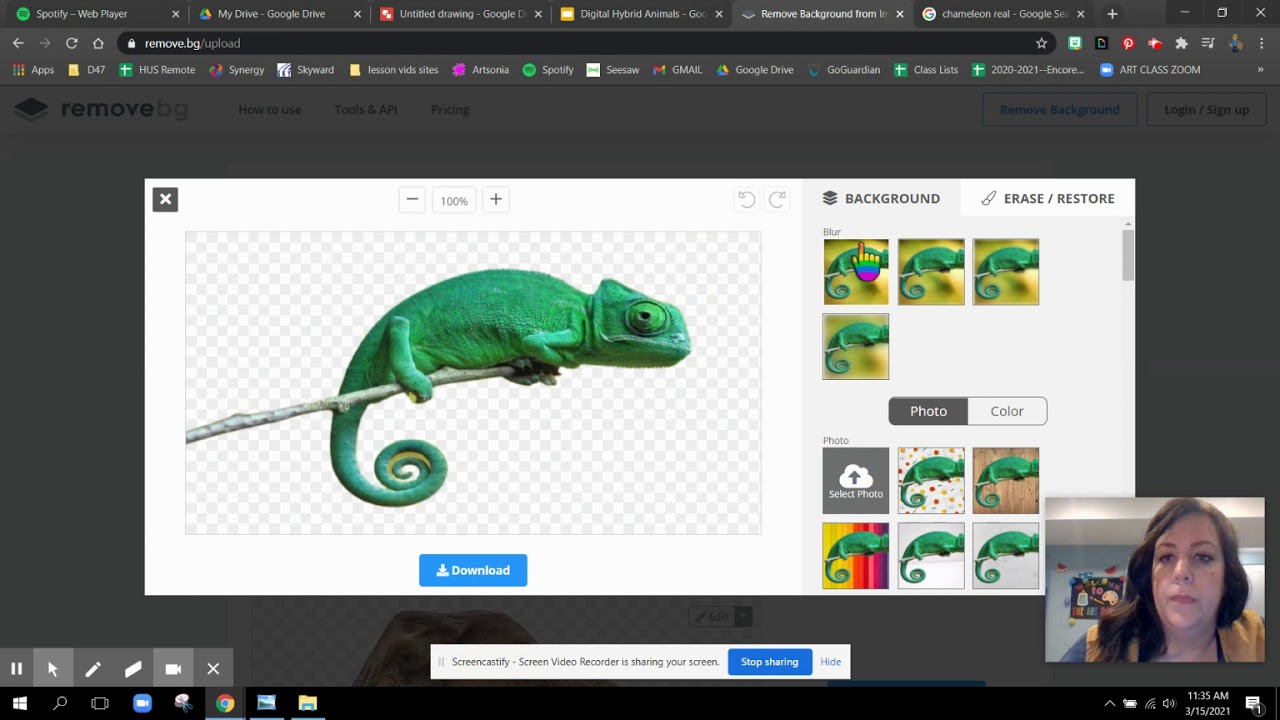Close the Screencastify drawing toolbar

[213, 669]
